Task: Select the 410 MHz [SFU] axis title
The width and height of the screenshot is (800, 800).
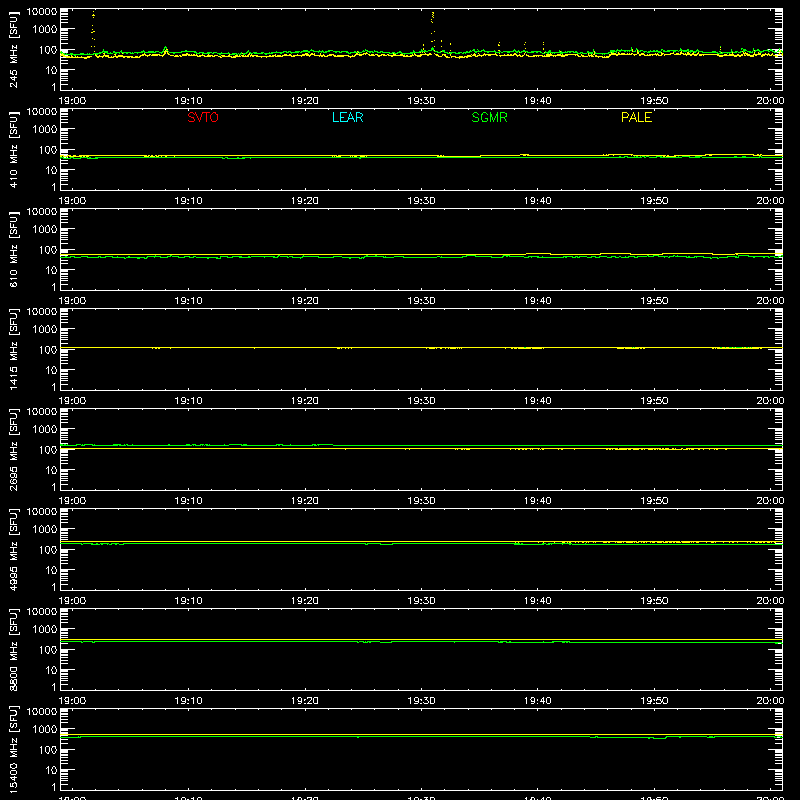Action: point(14,149)
